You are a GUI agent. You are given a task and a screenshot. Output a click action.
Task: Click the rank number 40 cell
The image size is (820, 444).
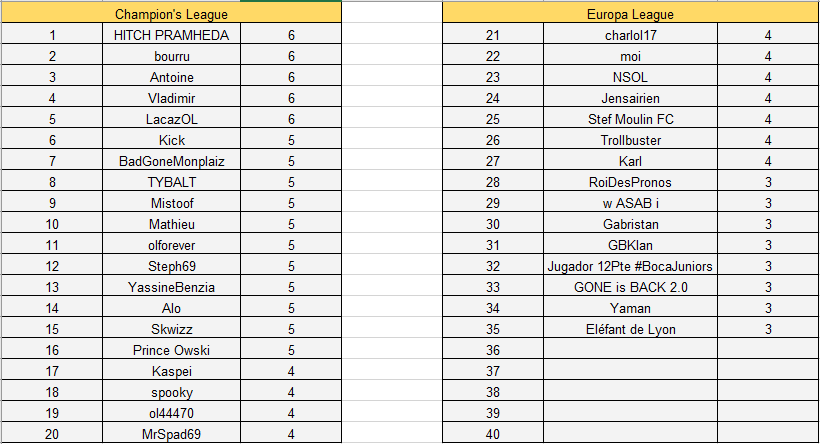[492, 434]
